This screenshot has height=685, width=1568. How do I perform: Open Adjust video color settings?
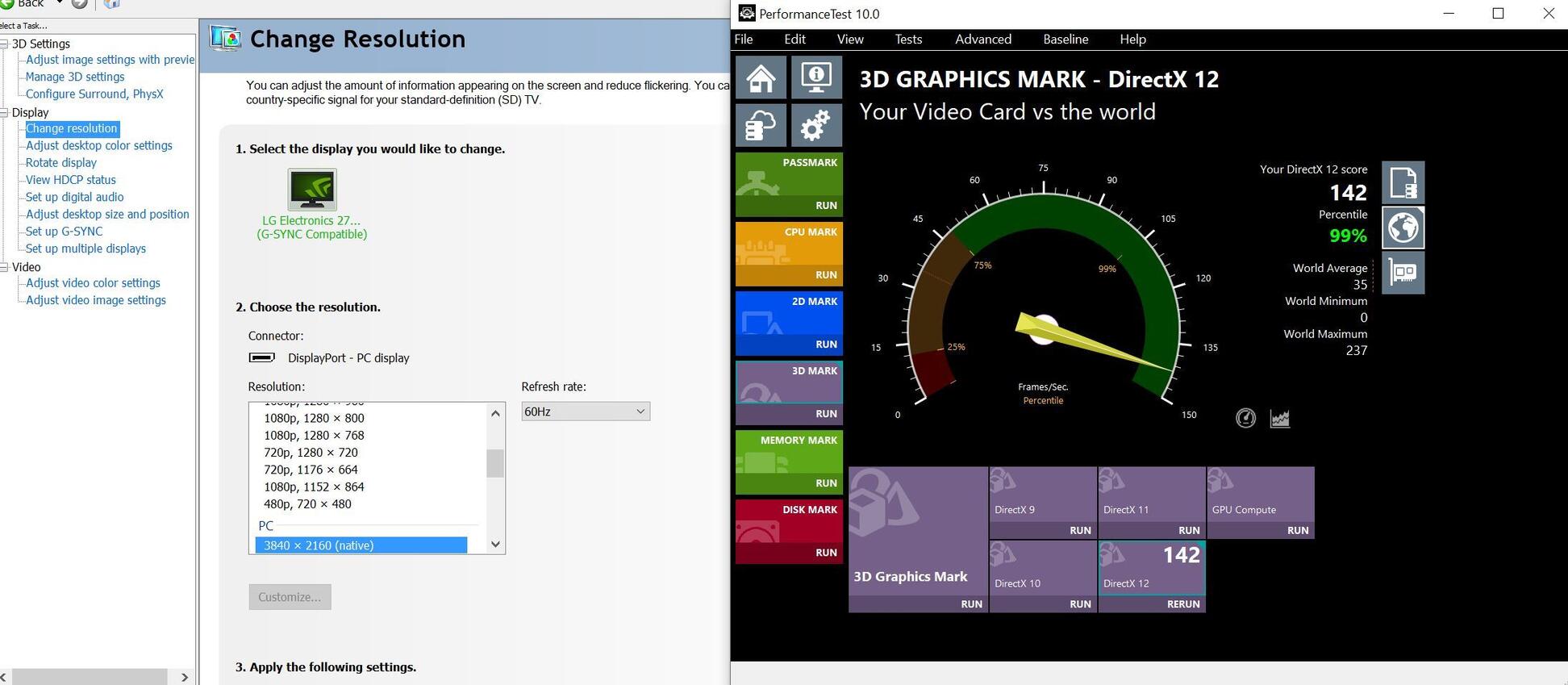93,282
